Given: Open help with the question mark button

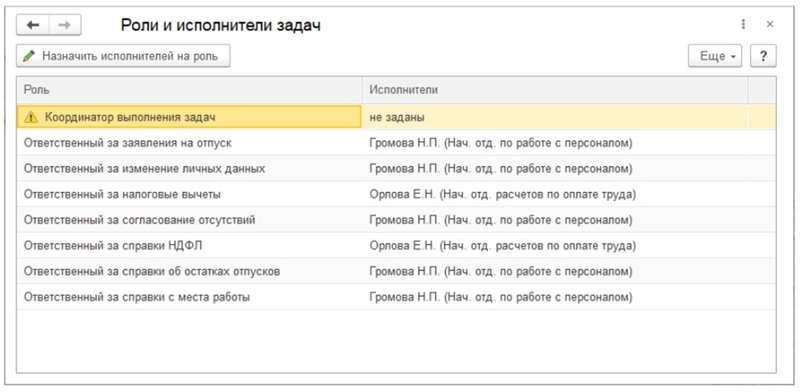Looking at the screenshot, I should pyautogui.click(x=763, y=56).
